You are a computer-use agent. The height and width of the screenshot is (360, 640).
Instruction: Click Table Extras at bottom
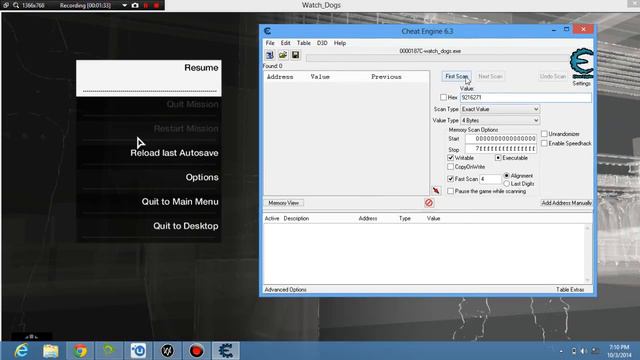[570, 289]
